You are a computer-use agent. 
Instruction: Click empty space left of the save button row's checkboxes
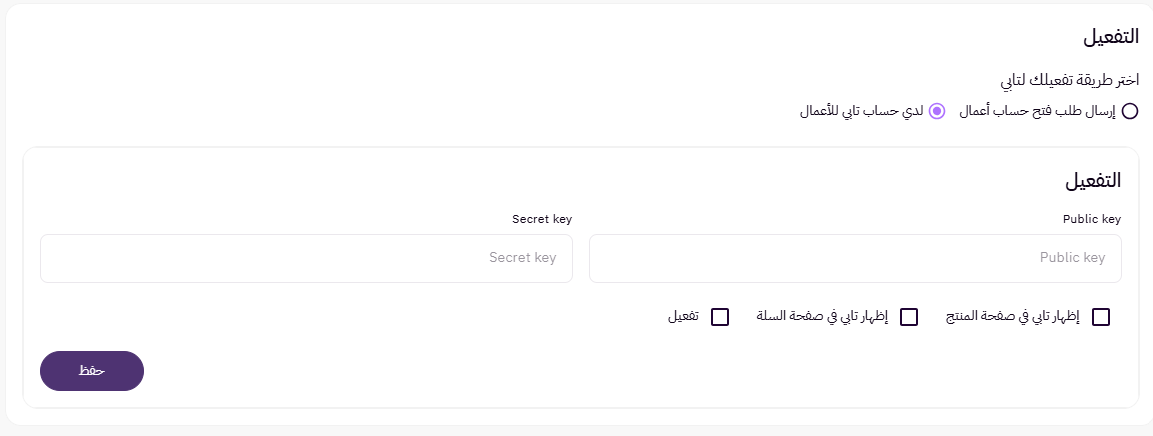pos(350,317)
